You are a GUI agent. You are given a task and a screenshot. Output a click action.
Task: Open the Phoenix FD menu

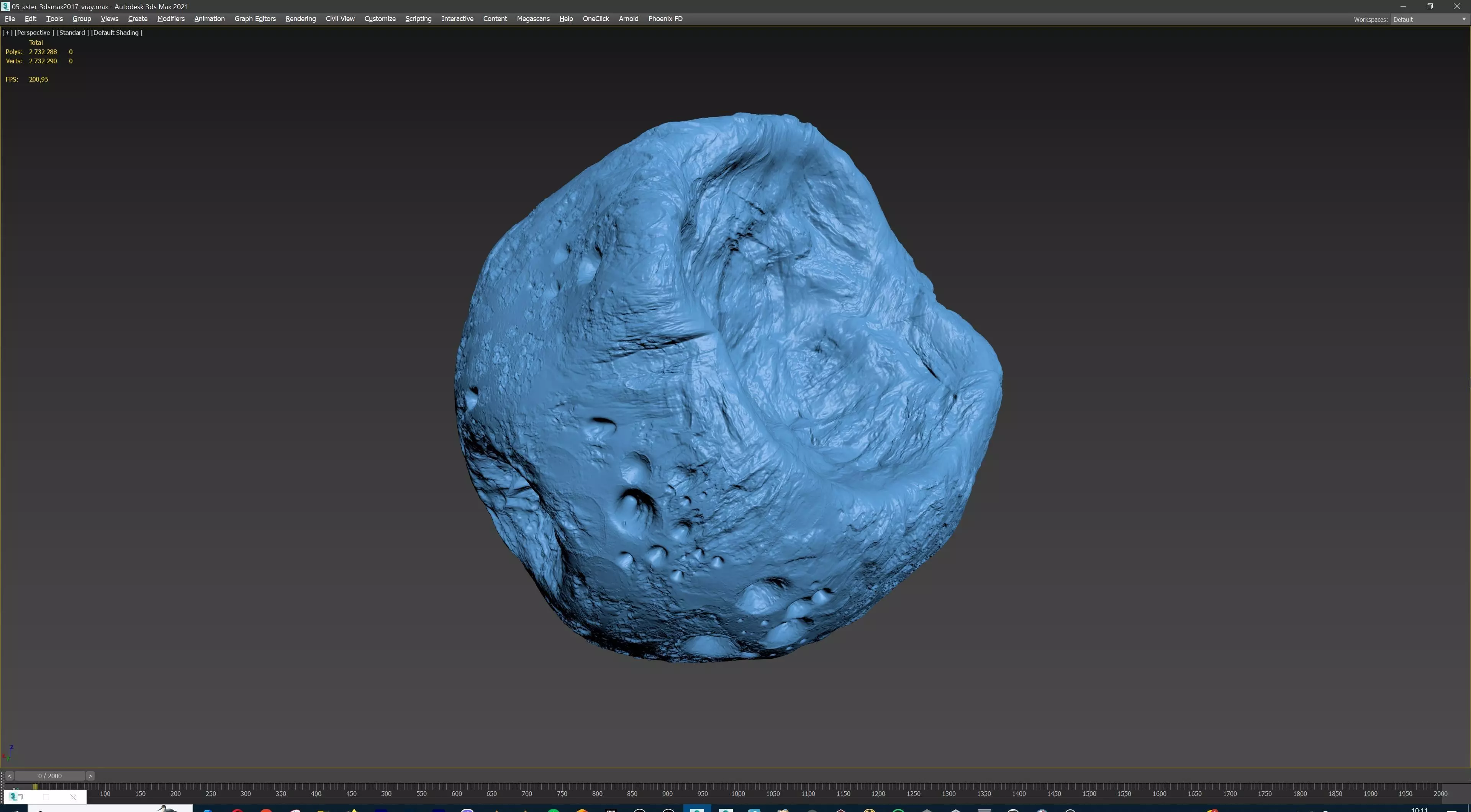665,19
